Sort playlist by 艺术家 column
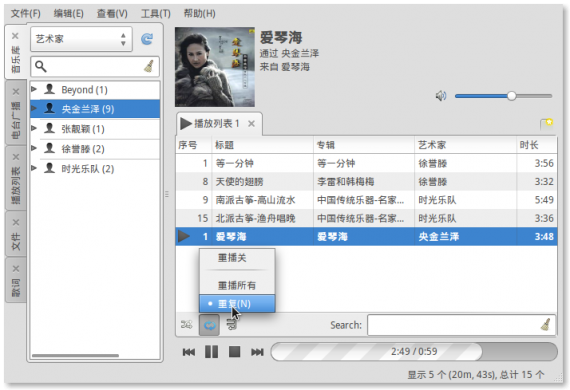This screenshot has width=570, height=390. [465, 145]
